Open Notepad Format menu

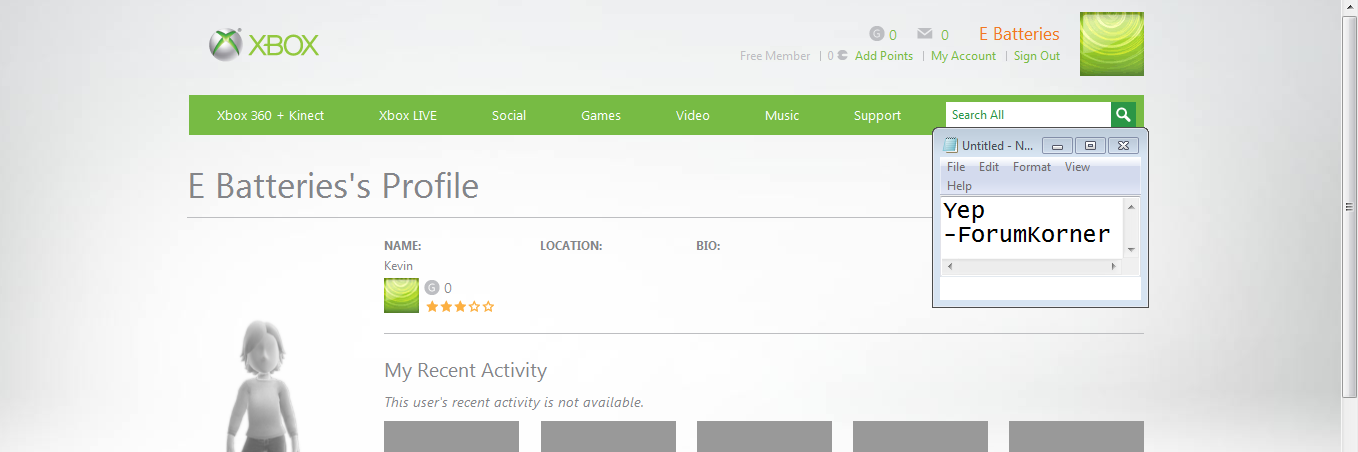coord(1032,167)
